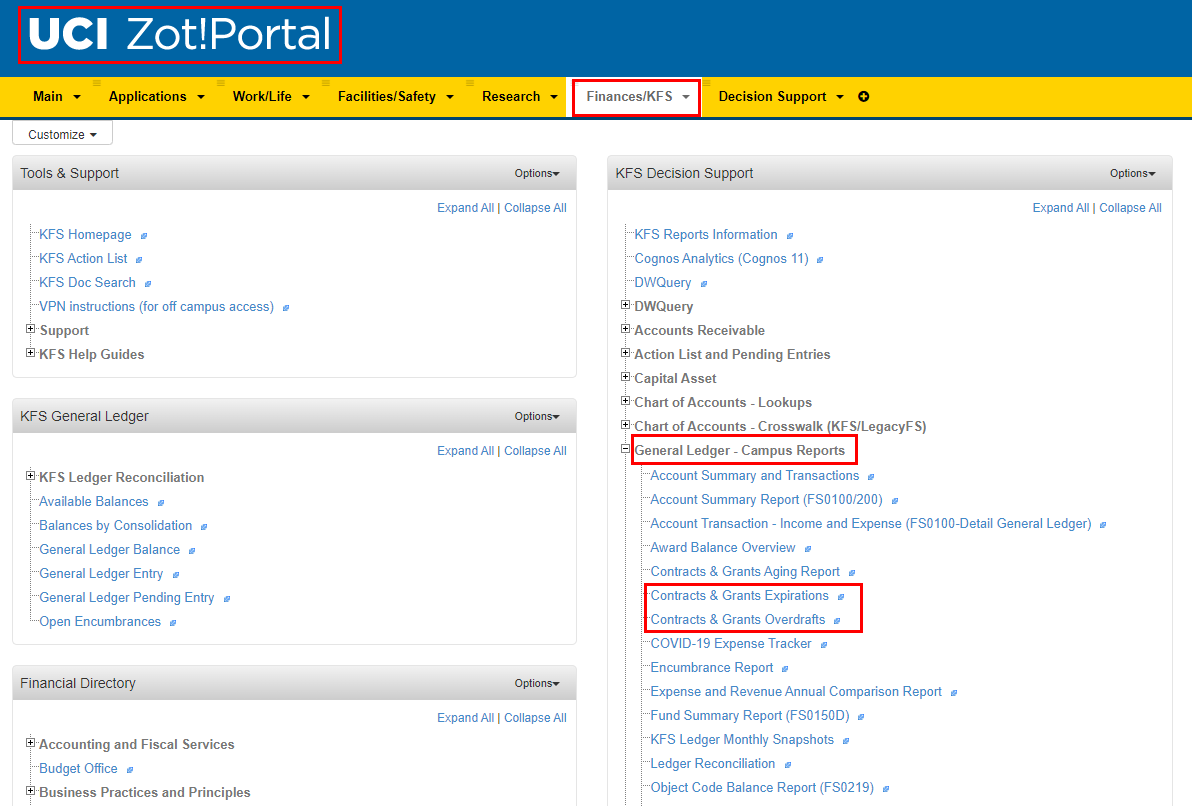Viewport: 1192px width, 806px height.
Task: Open Fund Summary Report (FS0150D)
Action: coord(750,716)
